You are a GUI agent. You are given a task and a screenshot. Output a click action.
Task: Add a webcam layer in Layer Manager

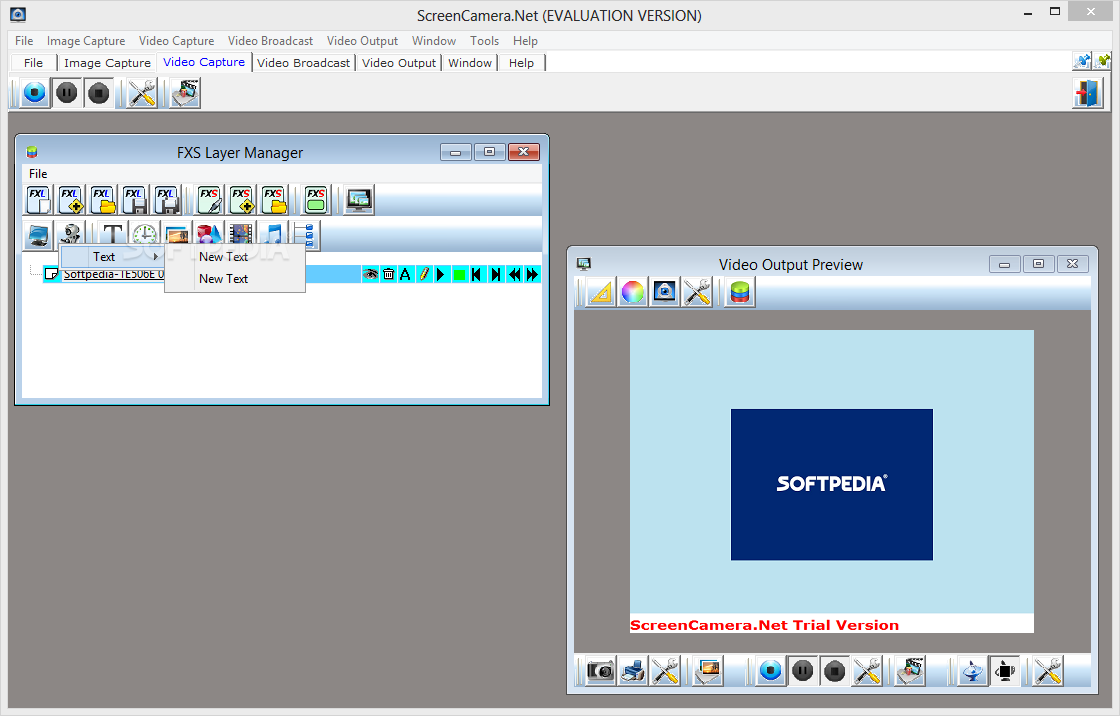pyautogui.click(x=70, y=235)
